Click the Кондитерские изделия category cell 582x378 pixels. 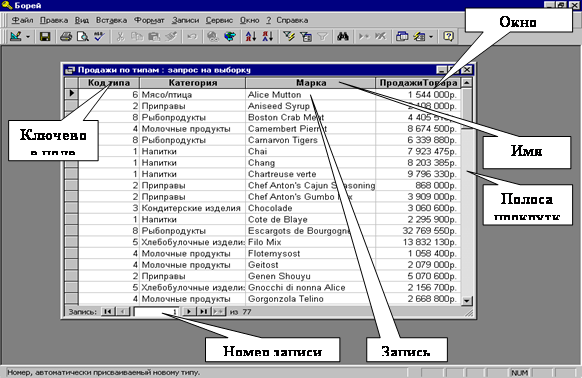click(192, 208)
